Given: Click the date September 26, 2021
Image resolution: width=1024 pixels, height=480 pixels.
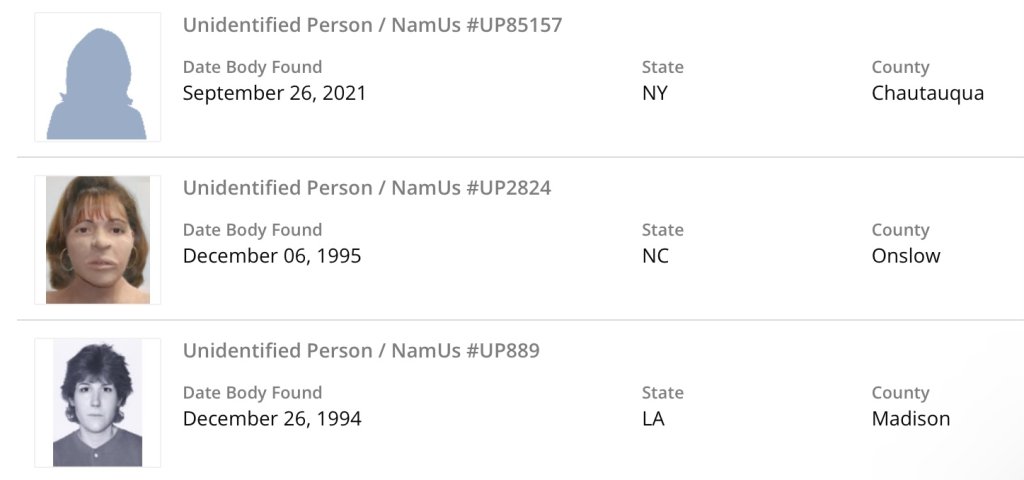Looking at the screenshot, I should pos(274,93).
